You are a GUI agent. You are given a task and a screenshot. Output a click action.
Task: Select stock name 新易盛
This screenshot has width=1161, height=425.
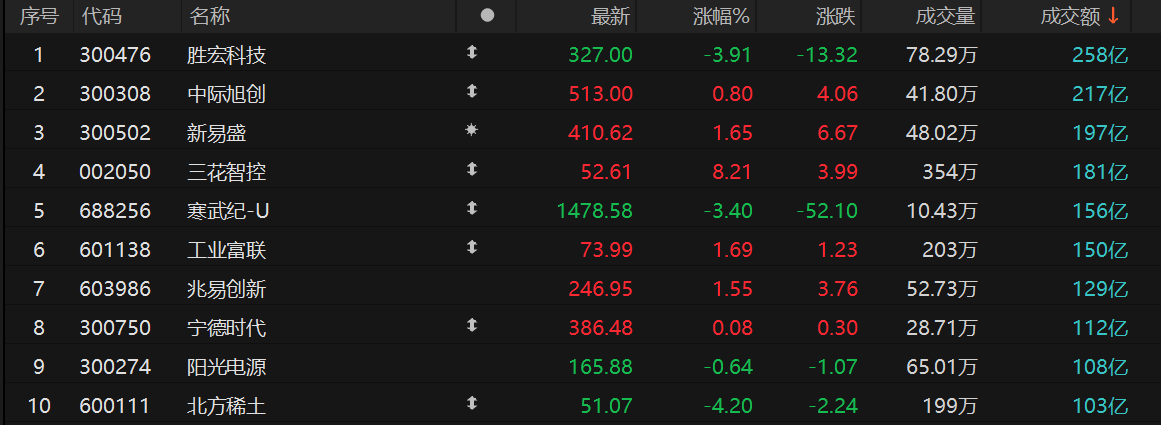(217, 133)
